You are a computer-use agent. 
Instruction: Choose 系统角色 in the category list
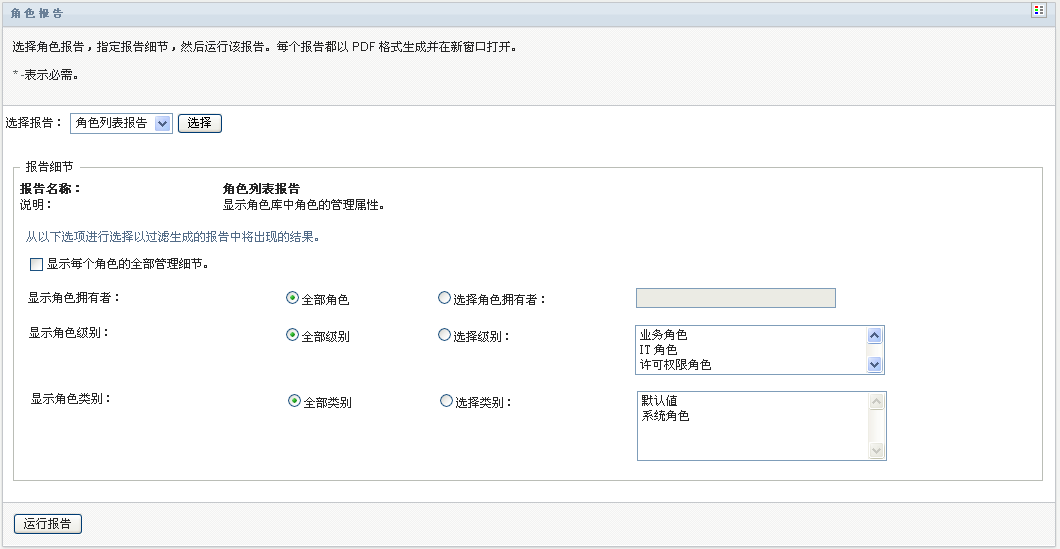666,416
